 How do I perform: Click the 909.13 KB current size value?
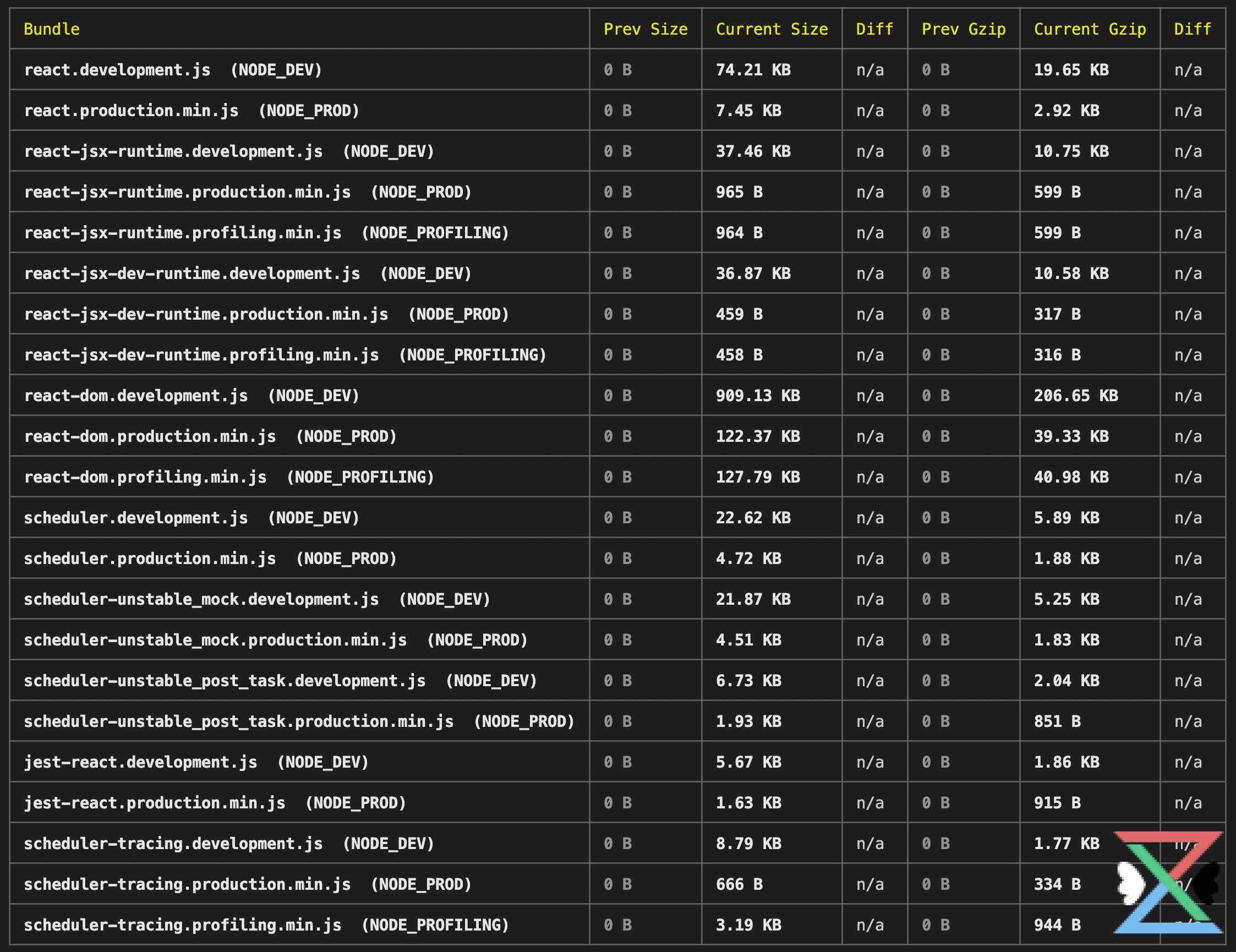758,396
